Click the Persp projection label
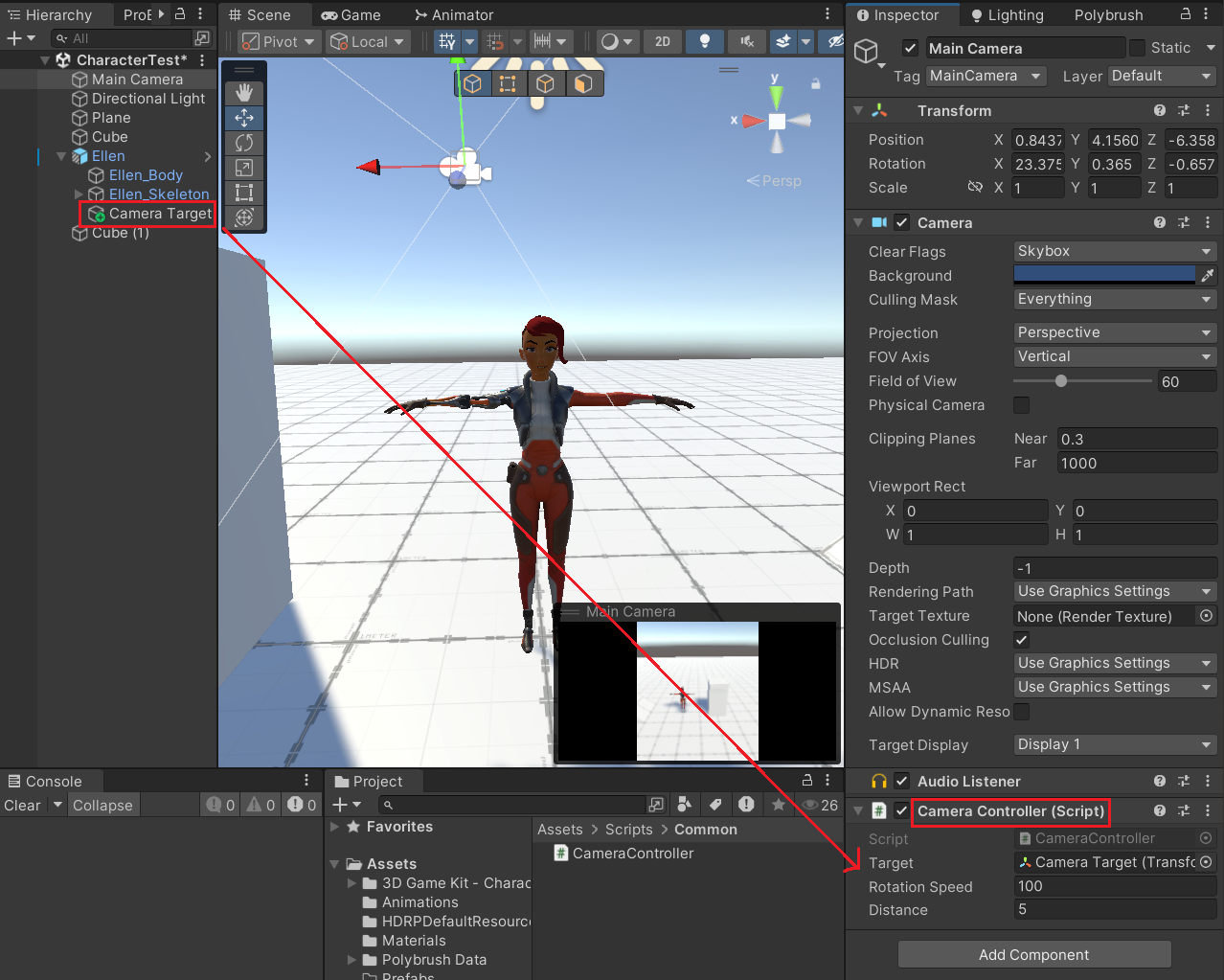Image resolution: width=1224 pixels, height=980 pixels. point(774,181)
